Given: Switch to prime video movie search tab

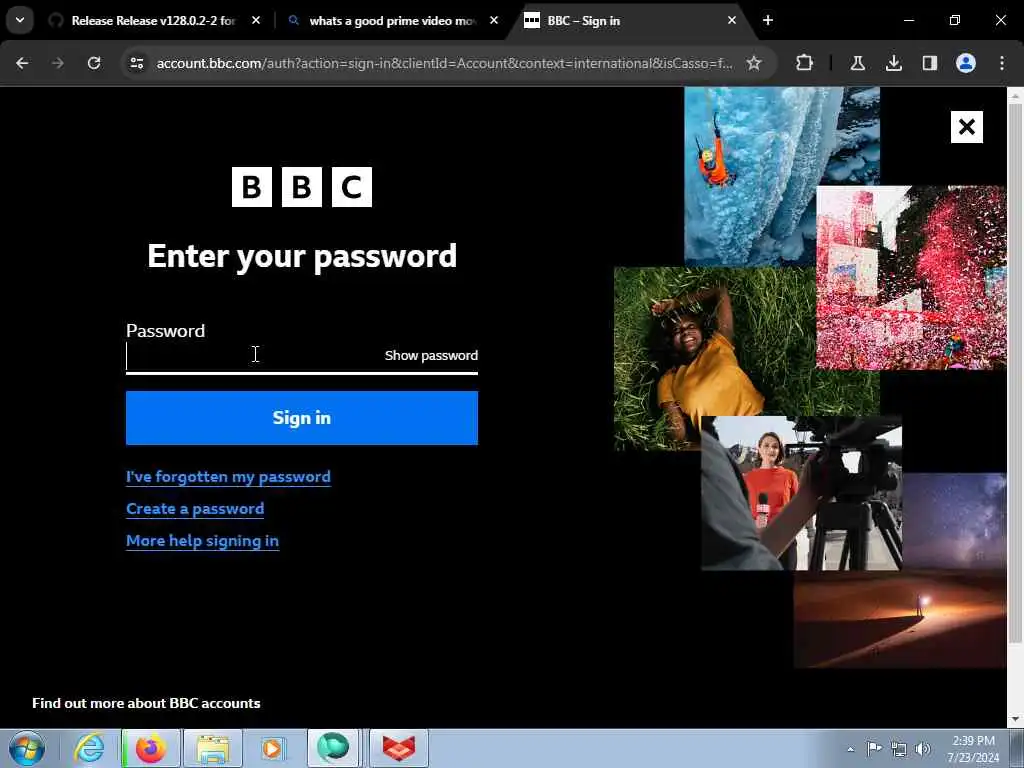Looking at the screenshot, I should pos(392,21).
